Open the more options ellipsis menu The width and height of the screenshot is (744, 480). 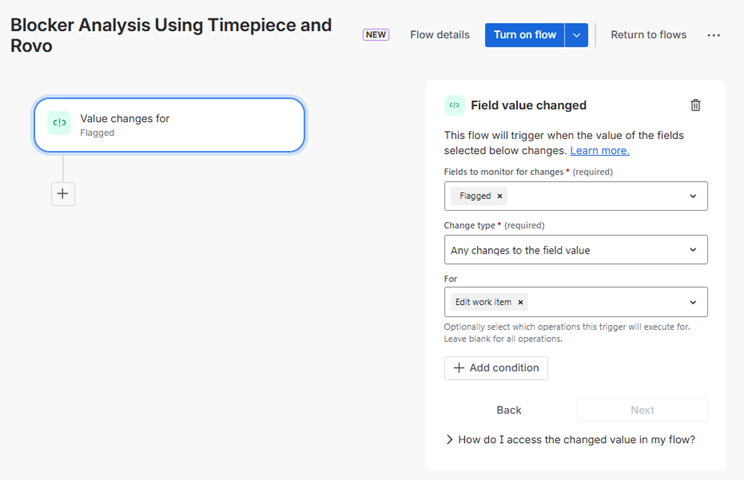[713, 35]
